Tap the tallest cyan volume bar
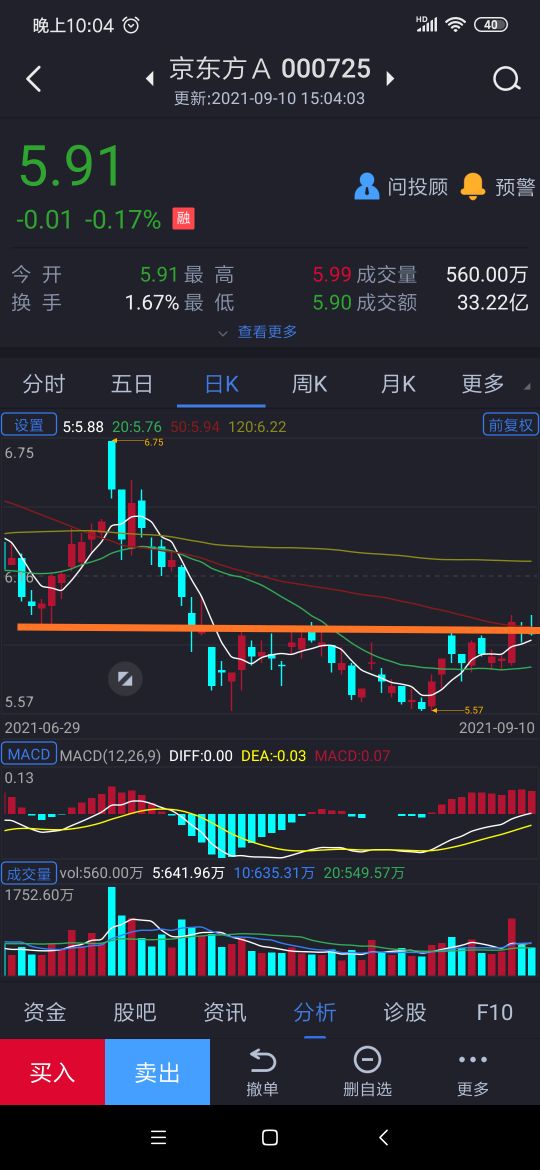 tap(112, 931)
